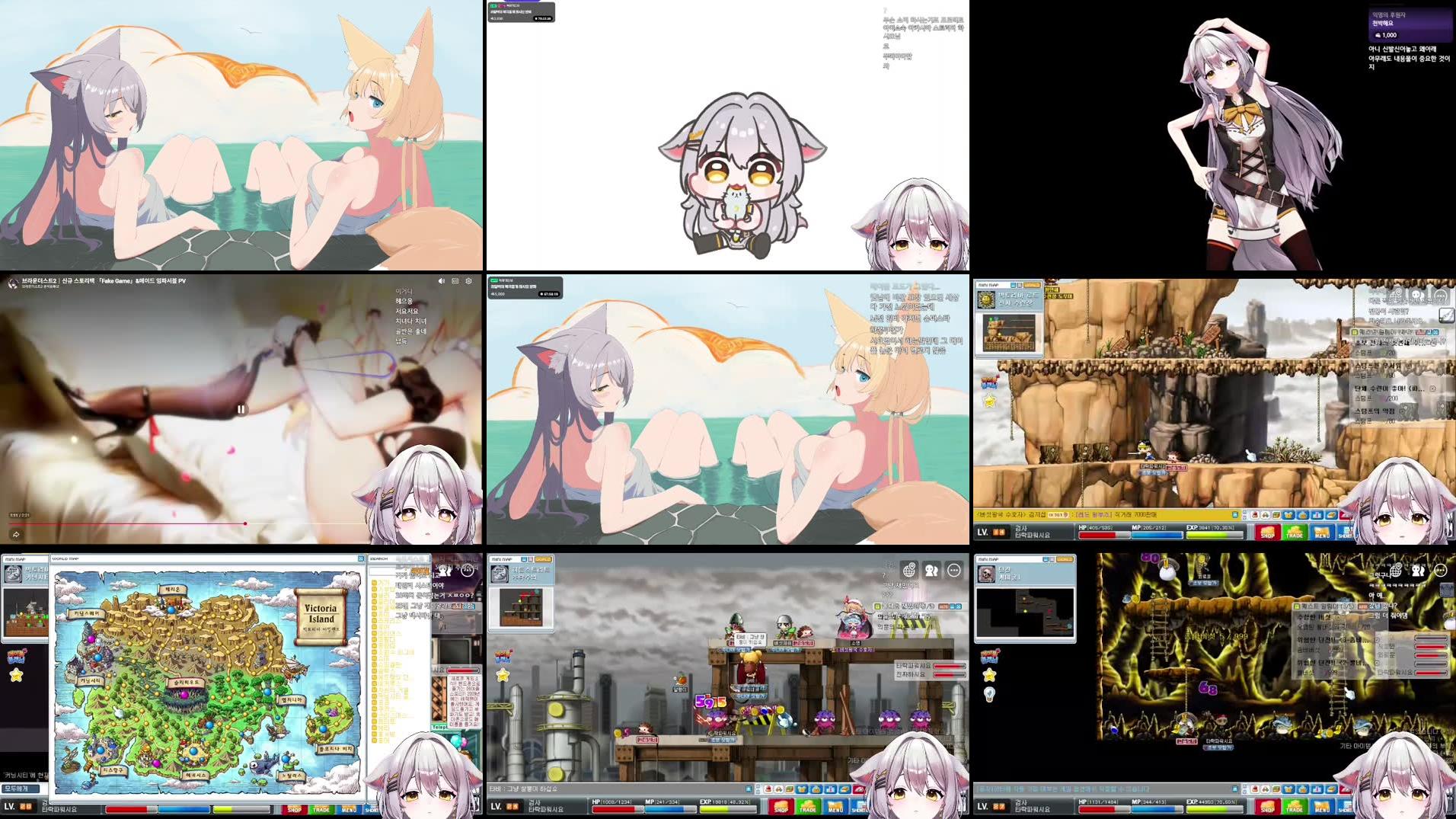This screenshot has width=1456, height=819.
Task: Collapse the minimap in factory map game
Action: (523, 559)
